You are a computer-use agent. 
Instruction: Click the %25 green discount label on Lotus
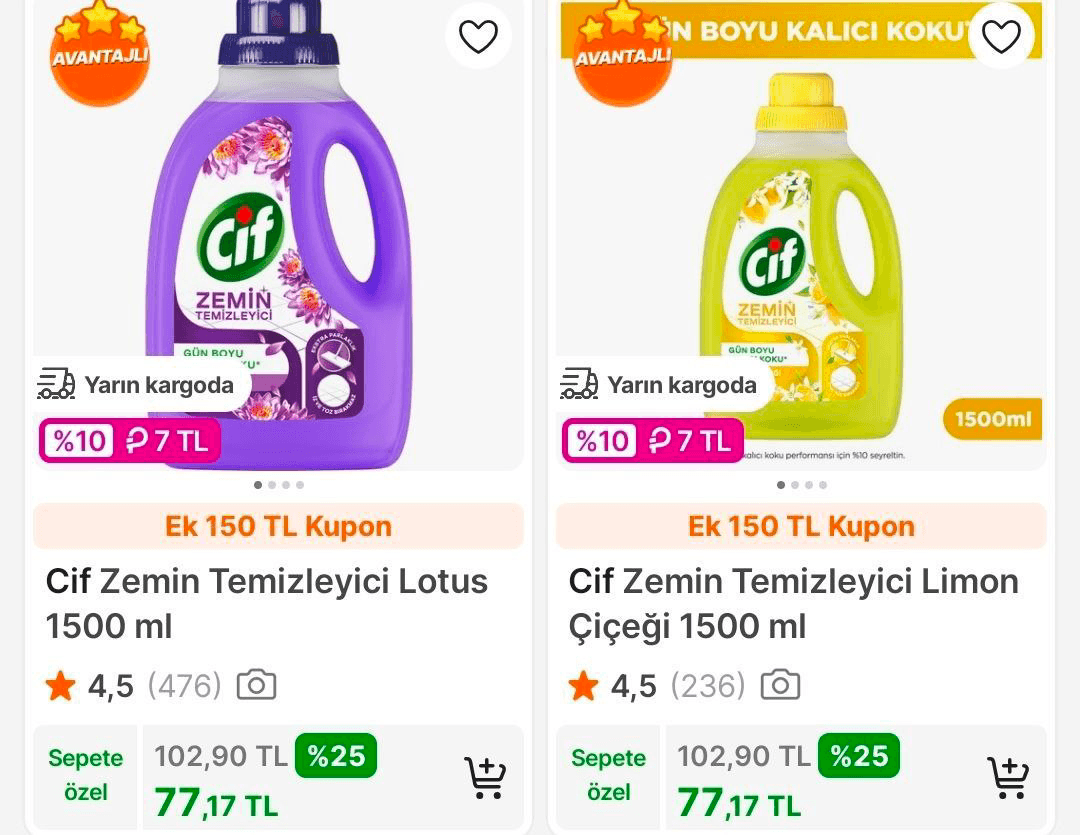coord(336,756)
